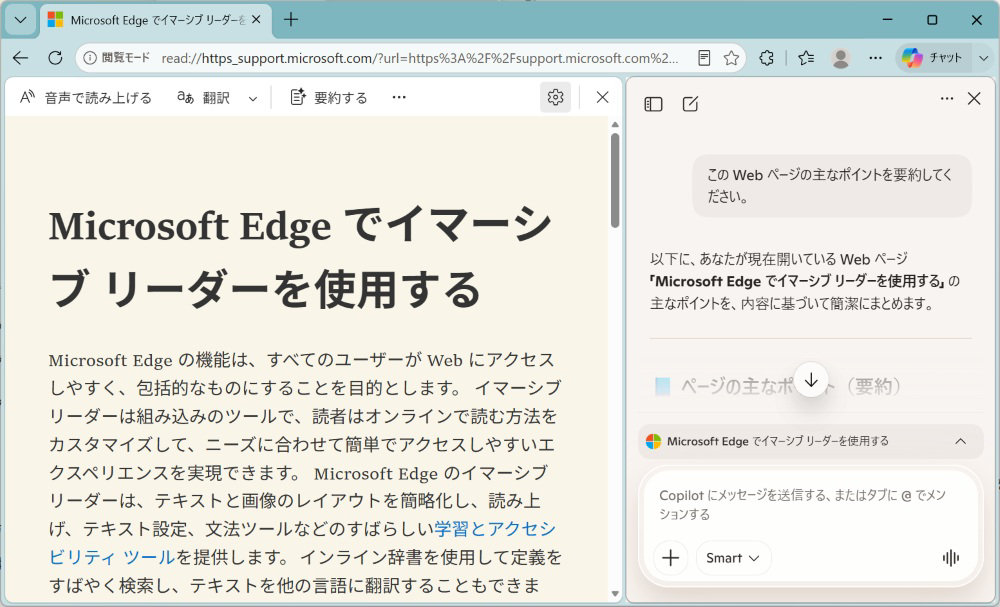This screenshot has width=1000, height=607.
Task: Open the Favorites list icon
Action: click(806, 58)
